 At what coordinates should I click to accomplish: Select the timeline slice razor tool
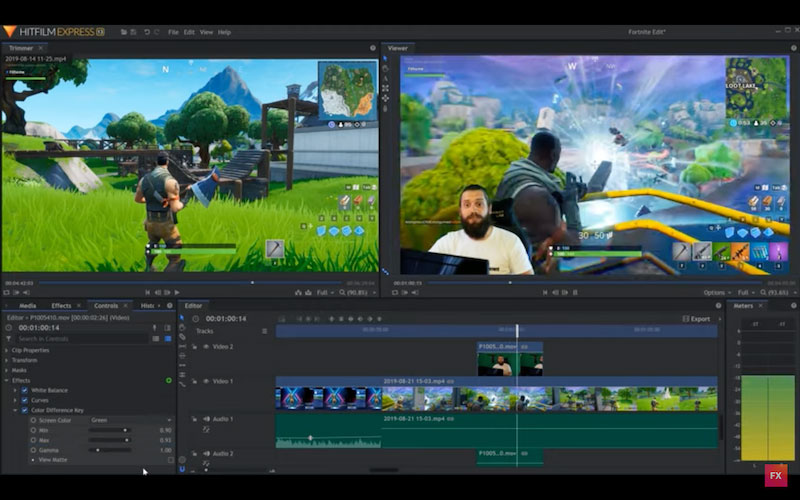pos(182,337)
